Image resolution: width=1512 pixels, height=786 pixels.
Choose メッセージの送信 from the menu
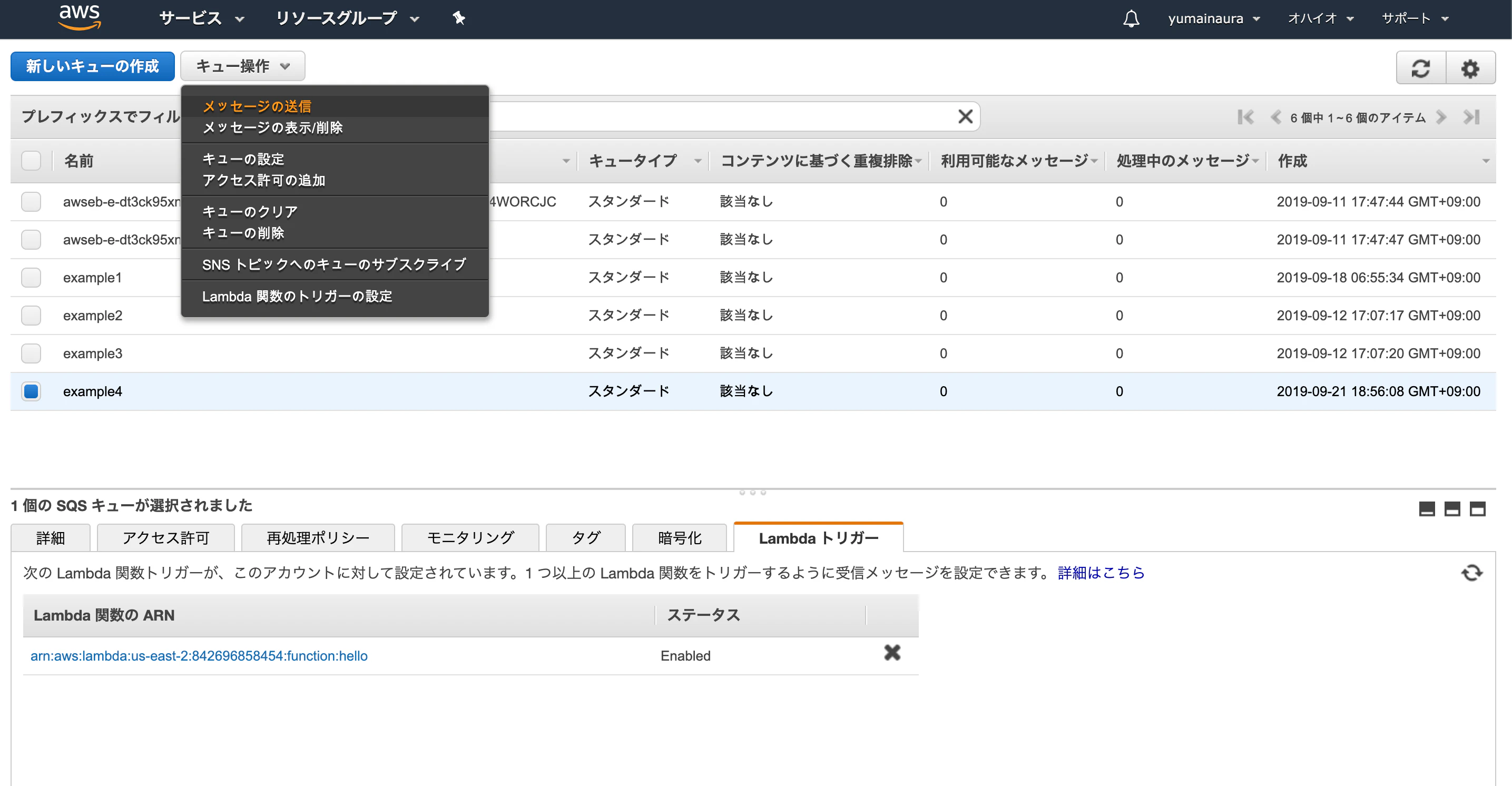[335, 106]
